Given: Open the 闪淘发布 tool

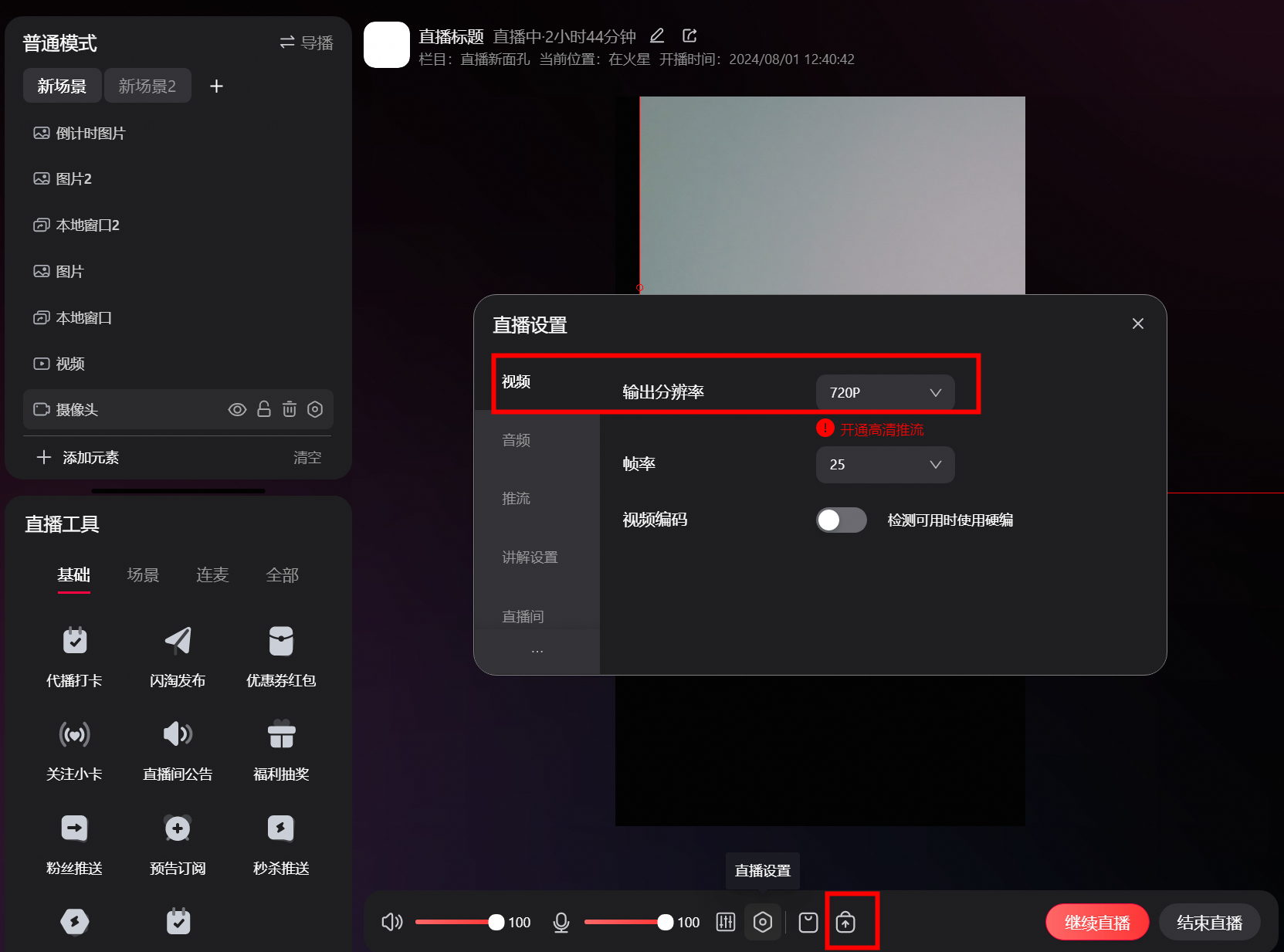Looking at the screenshot, I should tap(178, 656).
